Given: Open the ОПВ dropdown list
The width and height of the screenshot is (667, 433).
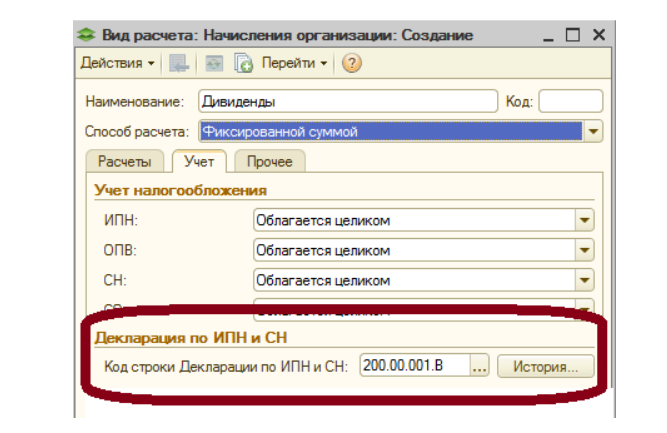Looking at the screenshot, I should click(x=584, y=250).
